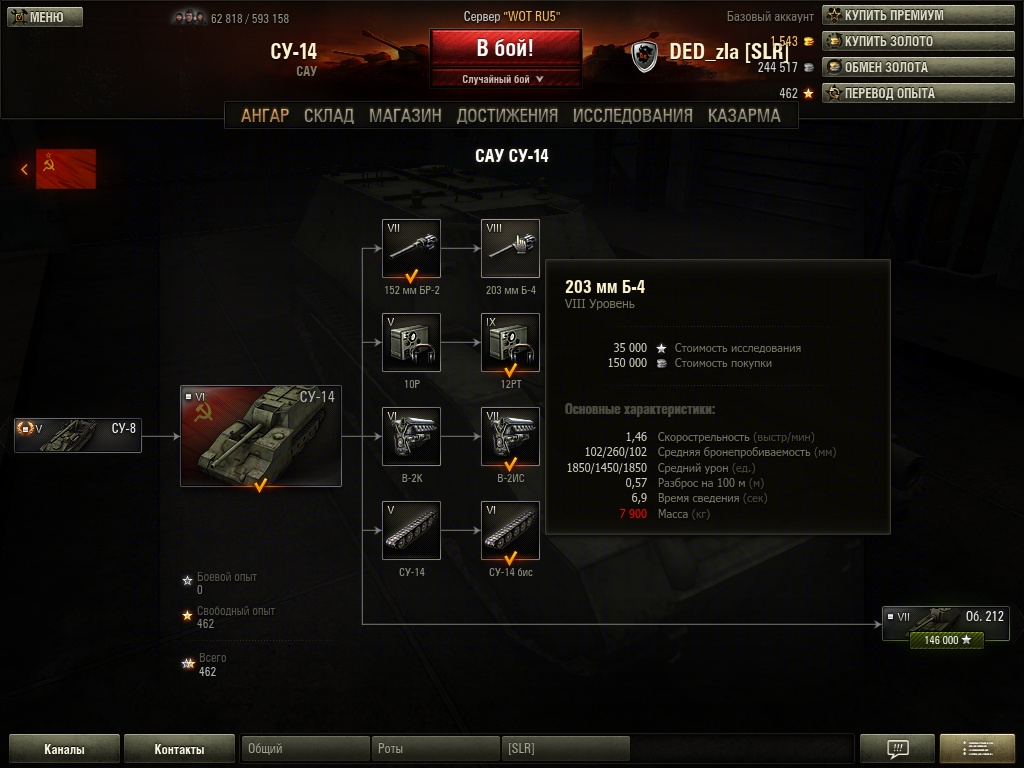Open the battle type dropdown Случайный бой
Screen dimensions: 1024x768
[505, 79]
